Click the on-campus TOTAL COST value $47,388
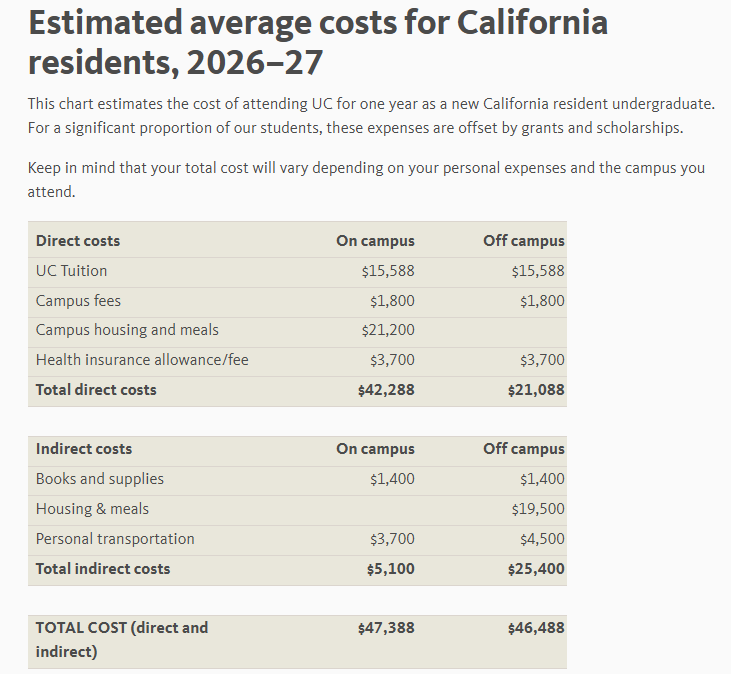Image resolution: width=731 pixels, height=674 pixels. [x=386, y=628]
